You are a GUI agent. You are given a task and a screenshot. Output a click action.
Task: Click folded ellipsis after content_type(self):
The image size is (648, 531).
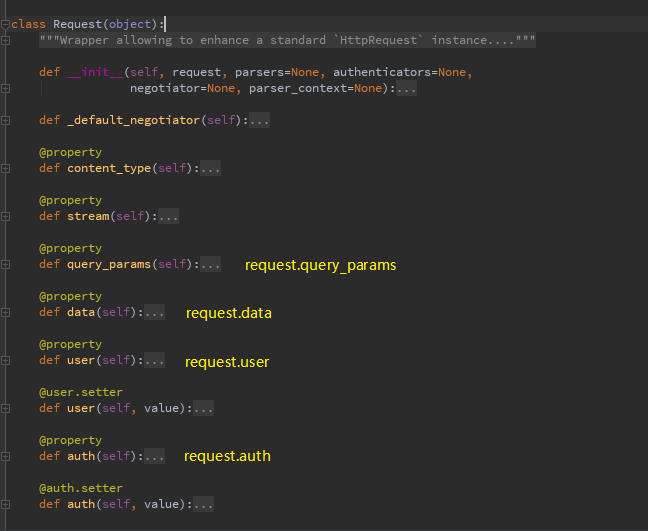210,168
